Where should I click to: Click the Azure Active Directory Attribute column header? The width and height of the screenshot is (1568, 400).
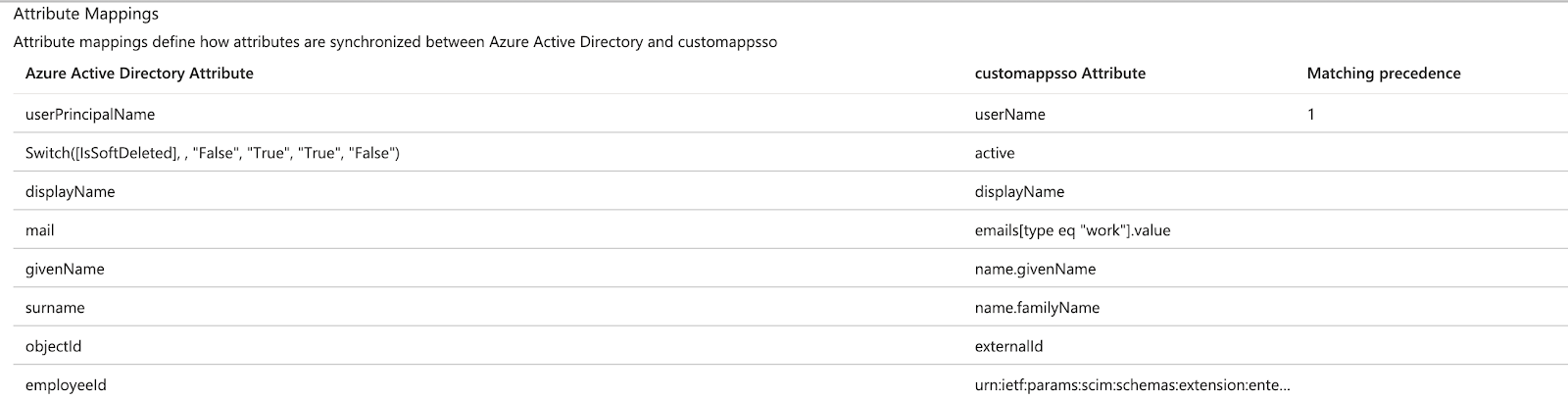(139, 74)
